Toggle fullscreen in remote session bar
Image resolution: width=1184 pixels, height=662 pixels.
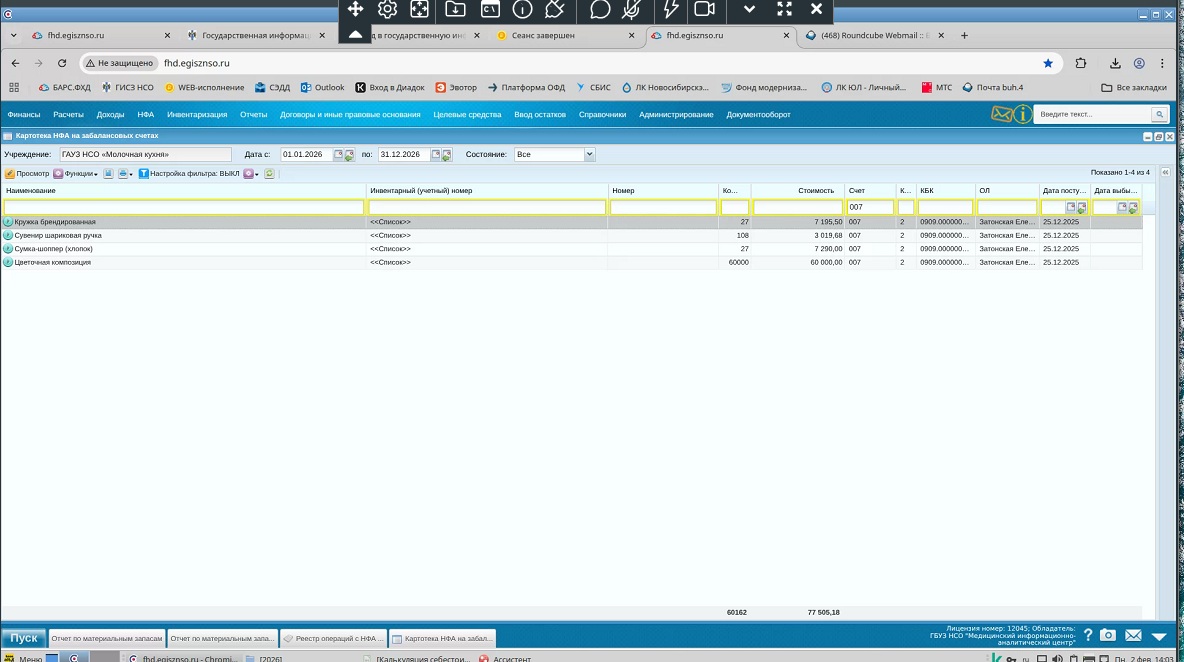click(x=785, y=9)
